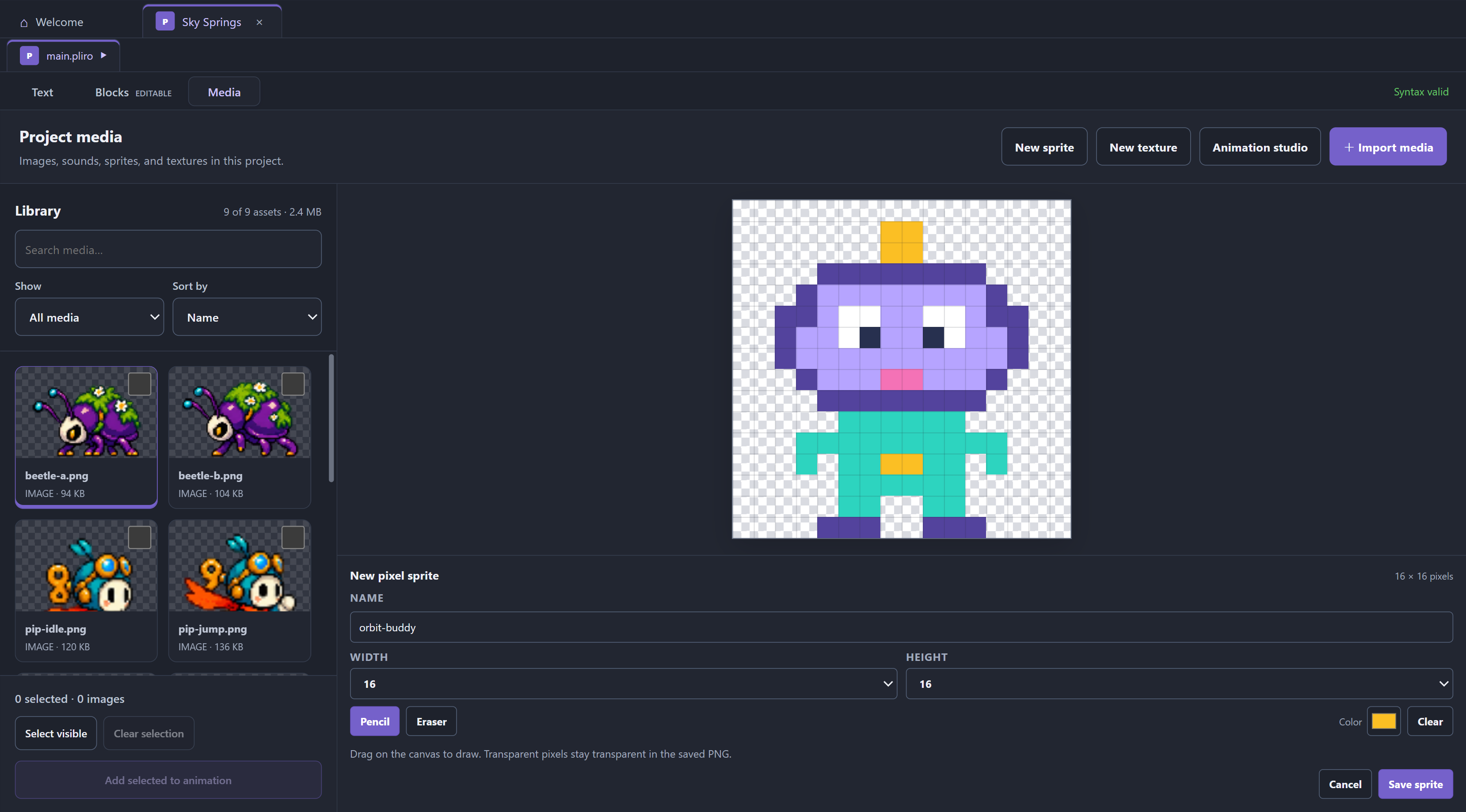The width and height of the screenshot is (1466, 812).
Task: Open the Sort by Name dropdown
Action: pyautogui.click(x=247, y=317)
